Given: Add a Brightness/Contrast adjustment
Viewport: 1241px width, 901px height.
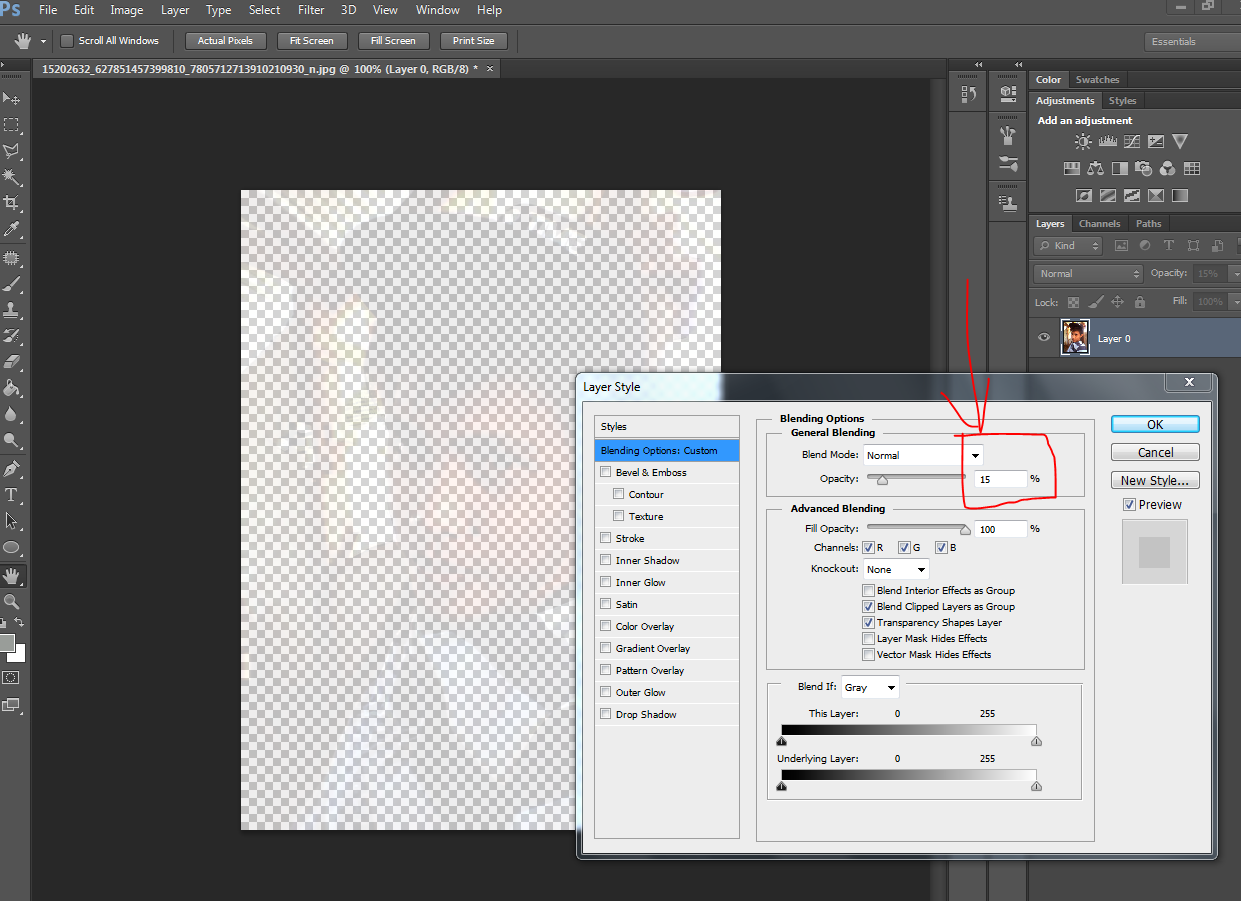Looking at the screenshot, I should pyautogui.click(x=1083, y=142).
